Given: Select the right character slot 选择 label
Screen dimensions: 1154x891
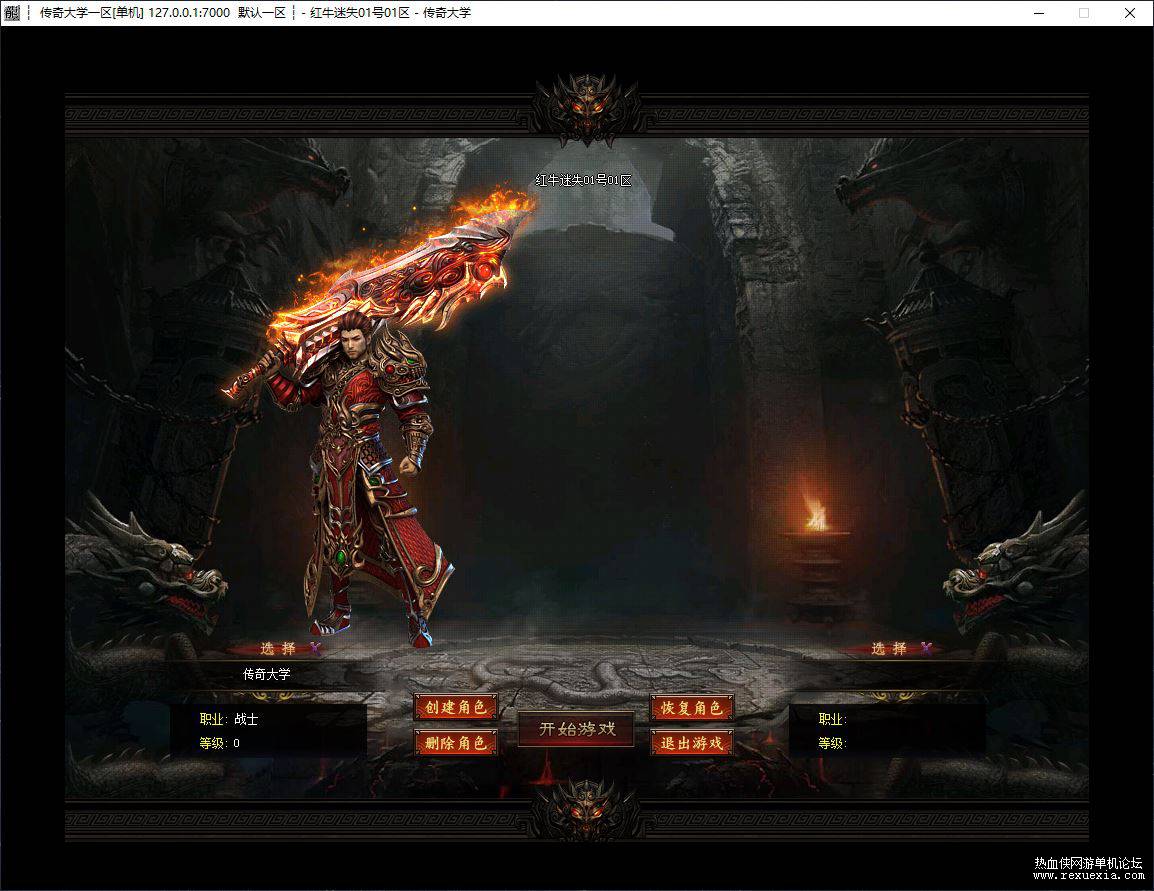Looking at the screenshot, I should (x=889, y=648).
